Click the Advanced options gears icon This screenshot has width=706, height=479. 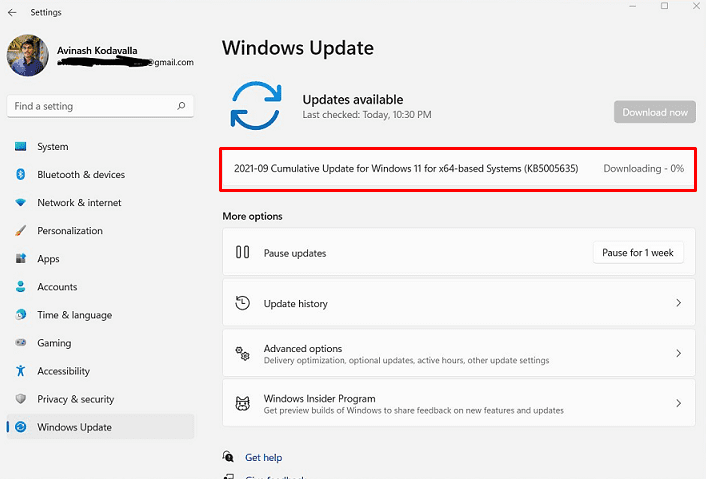[242, 353]
